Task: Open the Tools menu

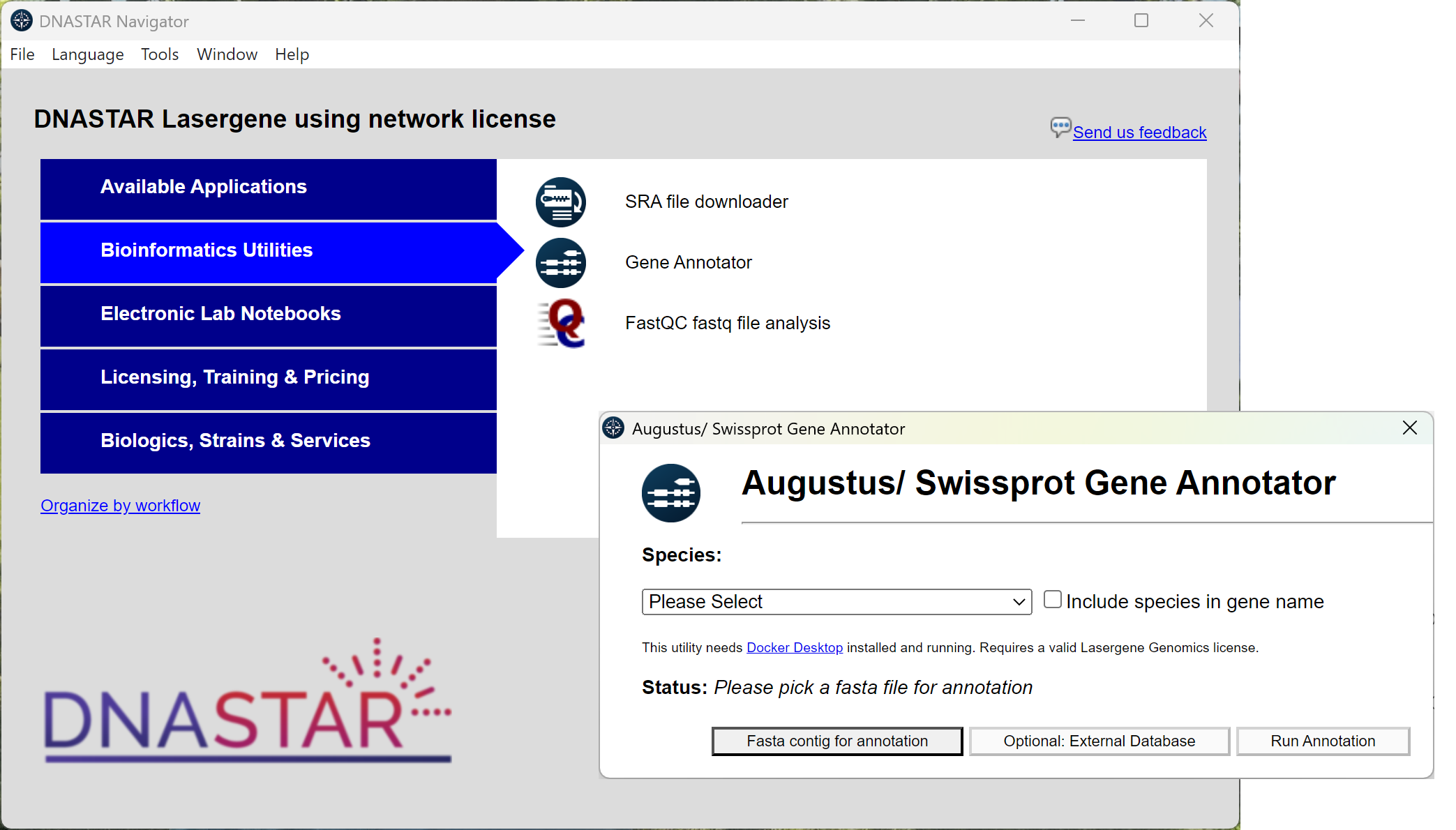Action: coord(160,54)
